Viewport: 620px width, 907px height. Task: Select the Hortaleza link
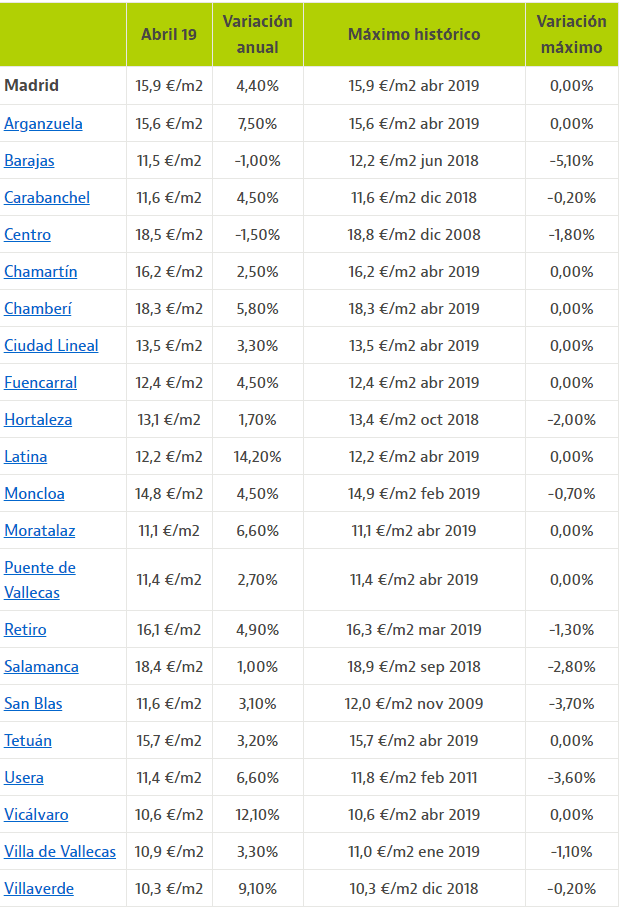pyautogui.click(x=38, y=420)
